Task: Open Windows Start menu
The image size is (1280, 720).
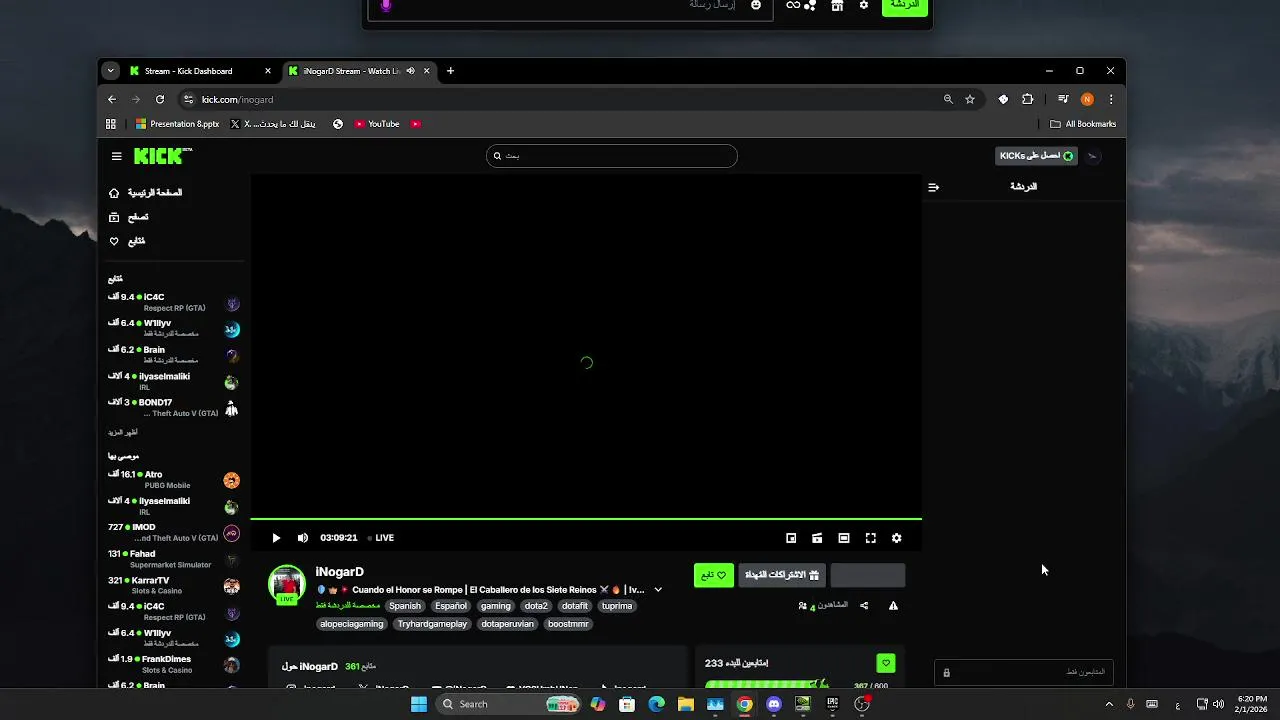Action: (419, 704)
